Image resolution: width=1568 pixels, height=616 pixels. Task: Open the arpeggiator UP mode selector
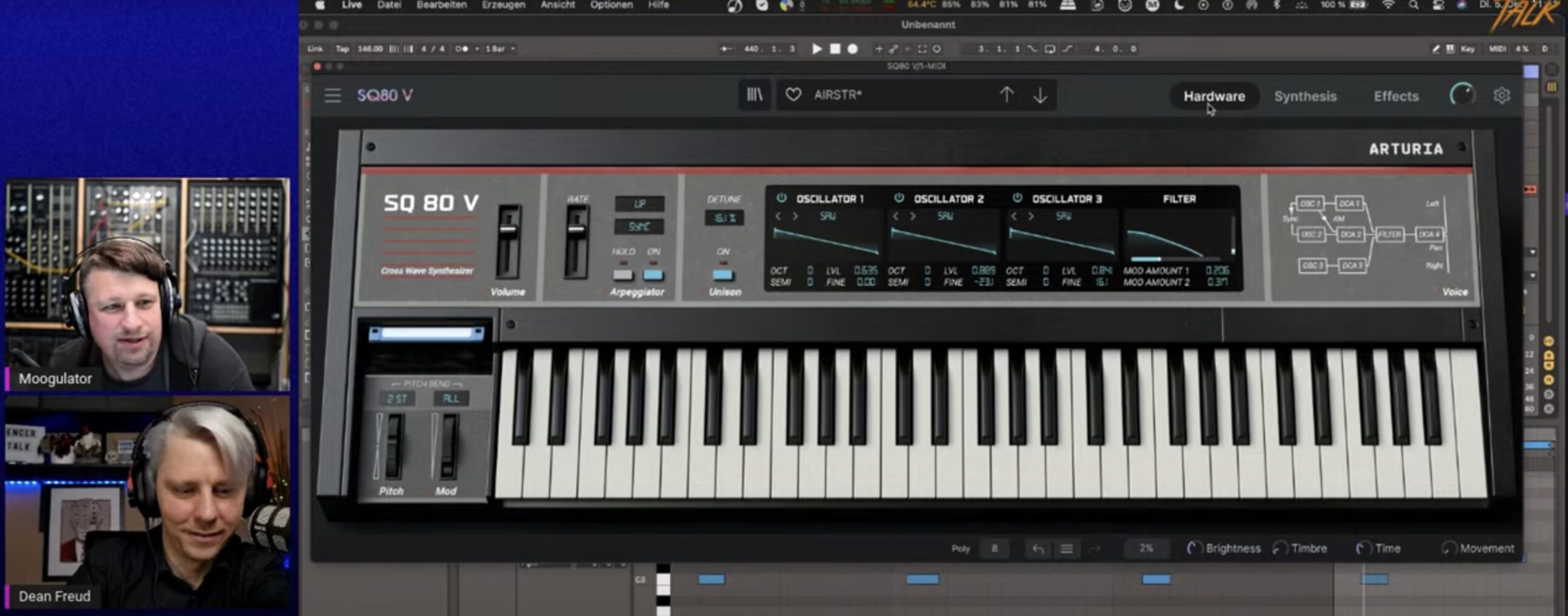point(639,204)
